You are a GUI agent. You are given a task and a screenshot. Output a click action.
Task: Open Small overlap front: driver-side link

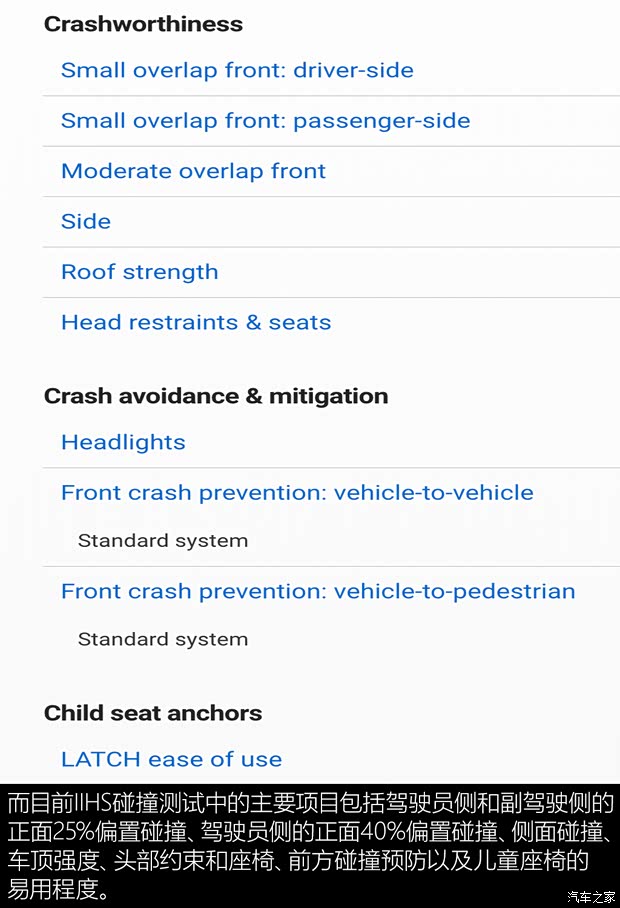[237, 70]
